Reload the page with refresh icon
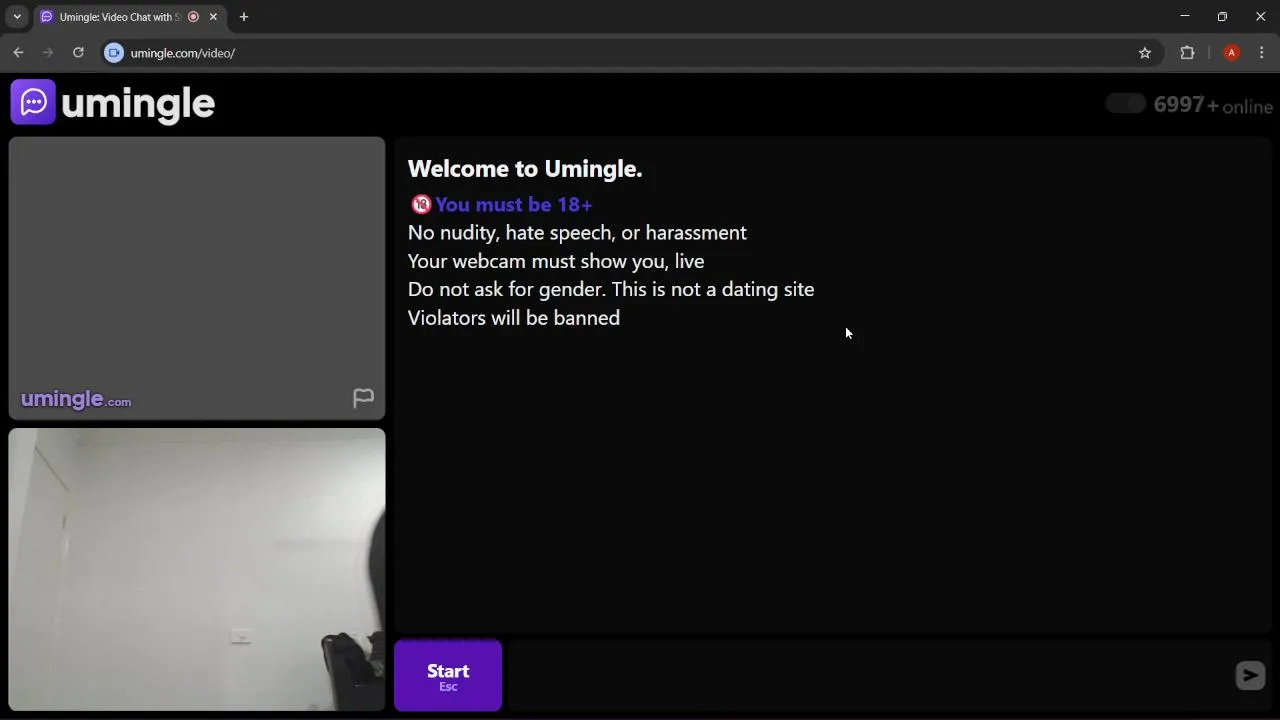1280x720 pixels. click(x=78, y=53)
